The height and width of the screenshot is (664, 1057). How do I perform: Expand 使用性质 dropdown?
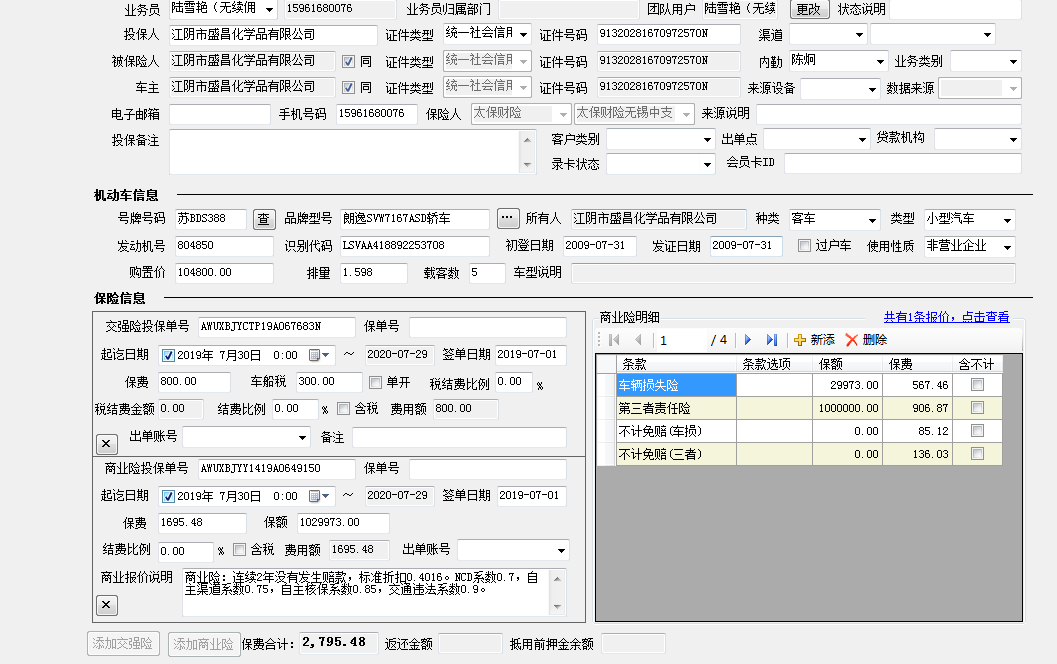tap(1007, 247)
